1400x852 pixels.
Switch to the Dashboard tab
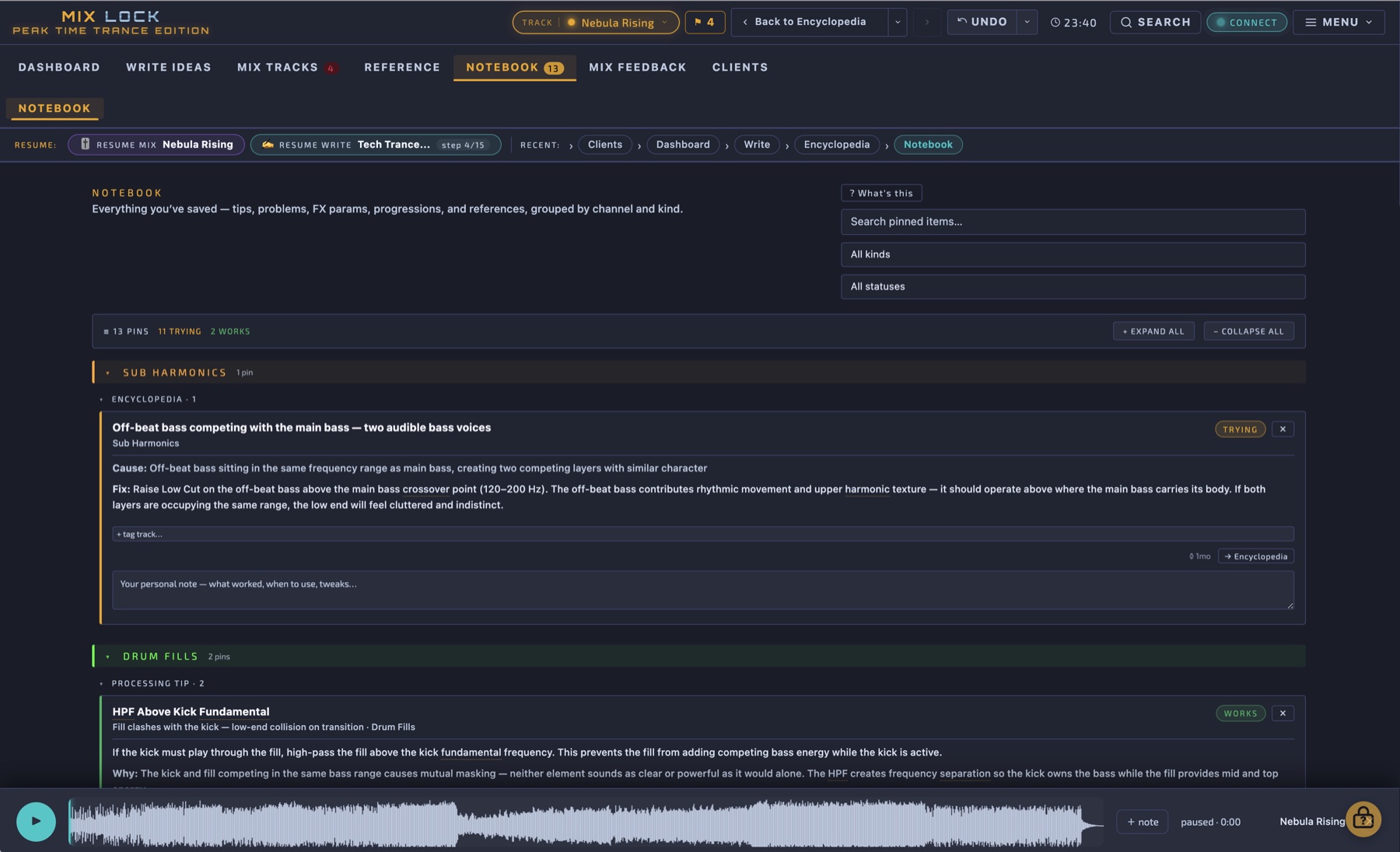59,68
